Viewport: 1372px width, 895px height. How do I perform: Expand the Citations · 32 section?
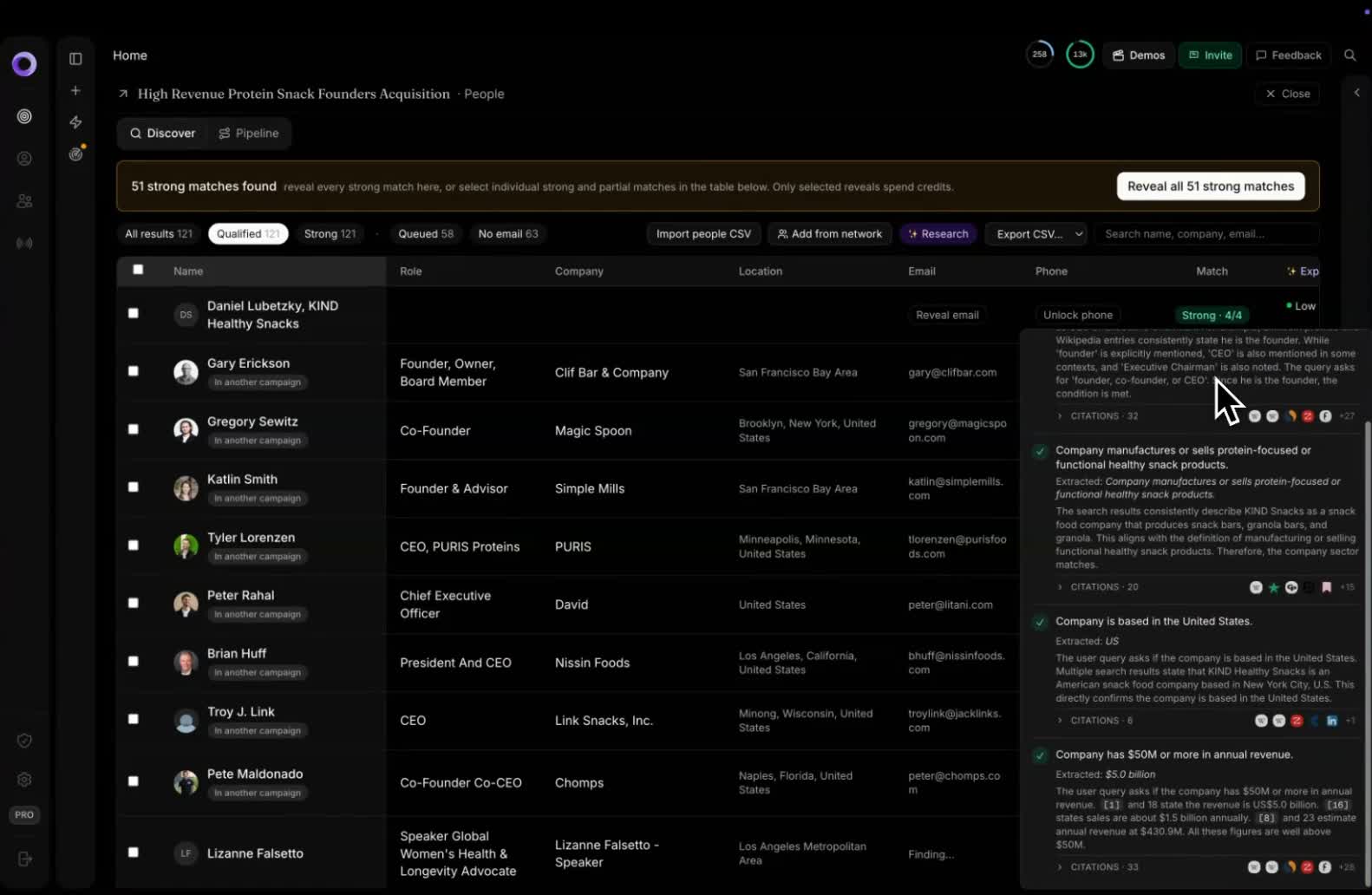[1097, 416]
